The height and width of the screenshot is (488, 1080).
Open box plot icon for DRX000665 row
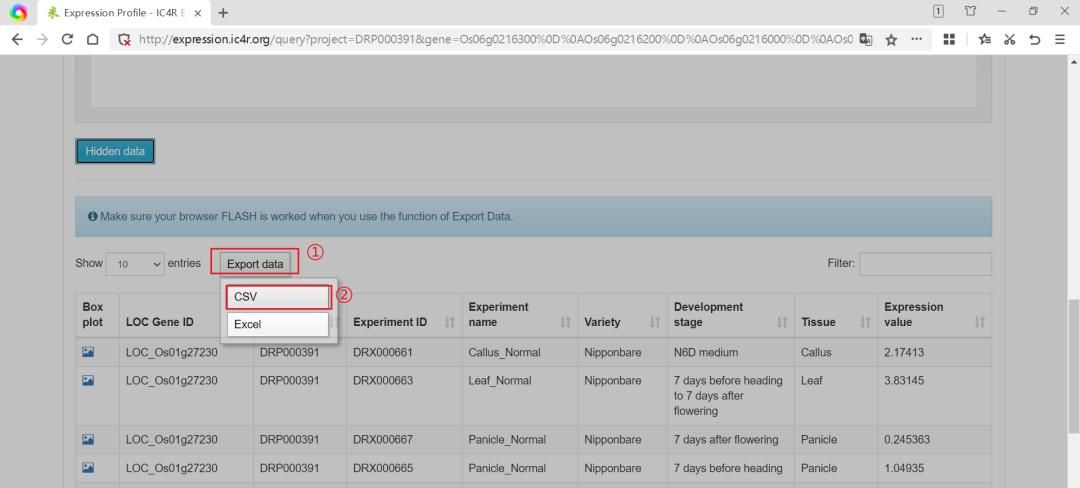tap(88, 468)
